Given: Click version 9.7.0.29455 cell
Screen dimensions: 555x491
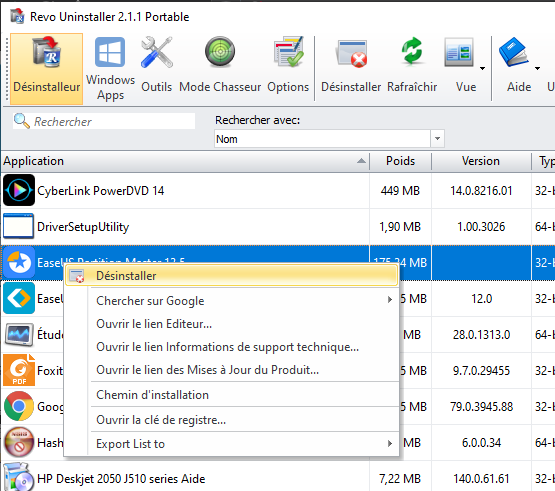Looking at the screenshot, I should click(x=481, y=371).
